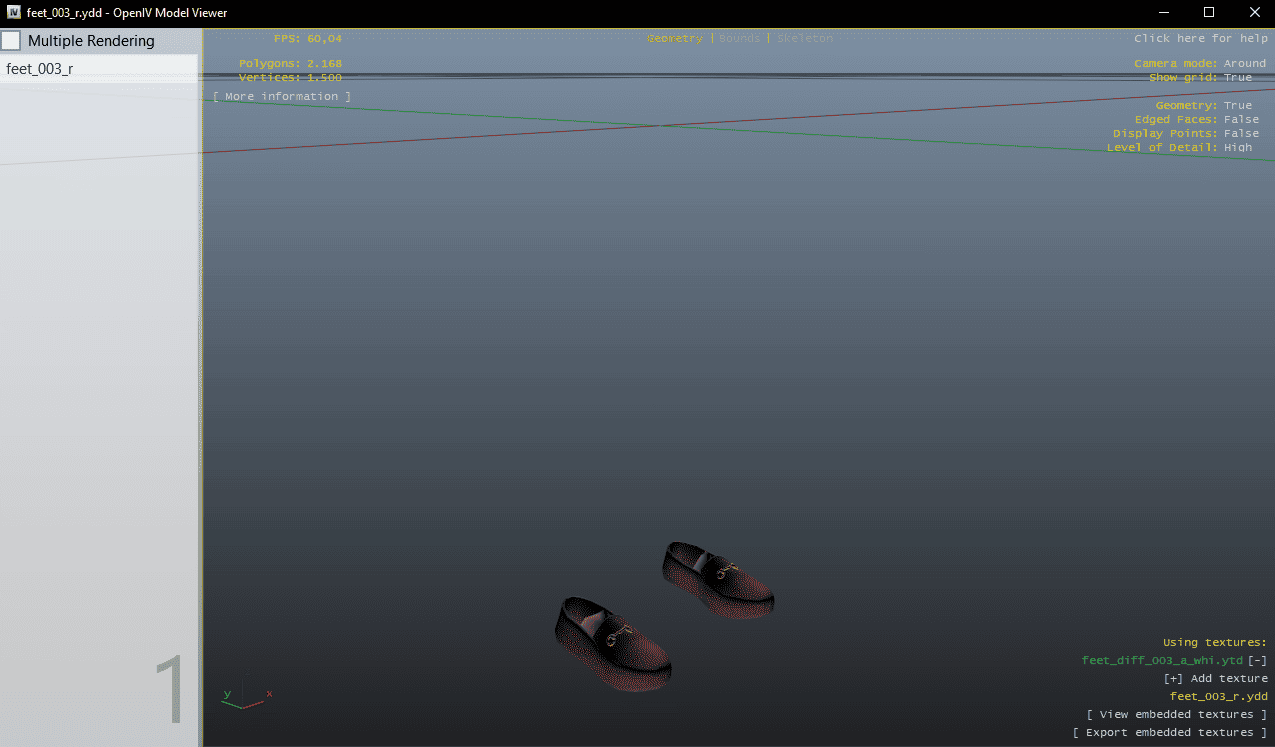This screenshot has width=1275, height=747.
Task: Toggle Display Points setting
Action: coord(1241,133)
